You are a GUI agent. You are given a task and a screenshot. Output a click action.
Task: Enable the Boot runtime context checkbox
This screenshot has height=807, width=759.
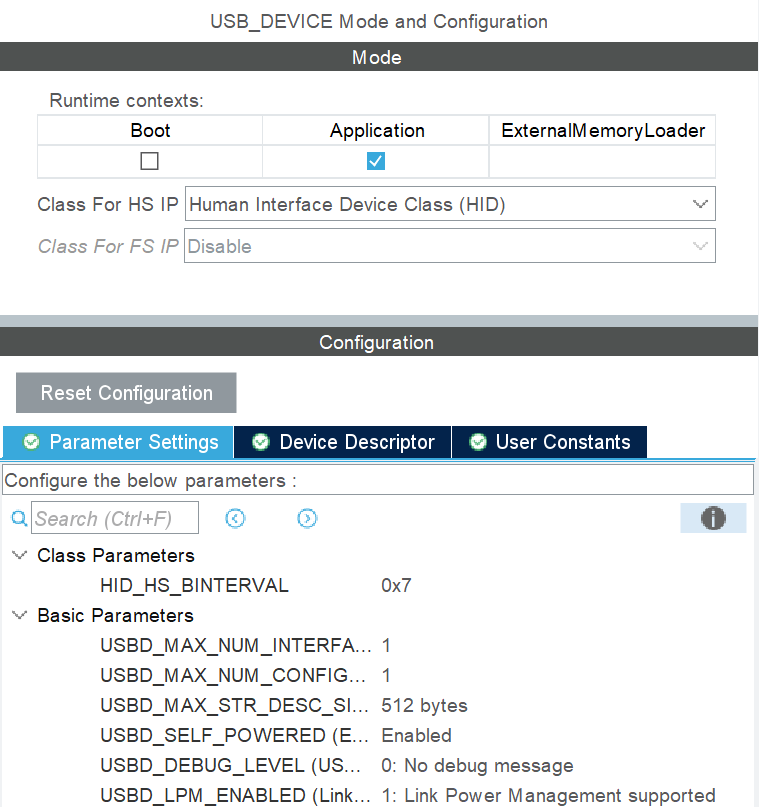(150, 161)
